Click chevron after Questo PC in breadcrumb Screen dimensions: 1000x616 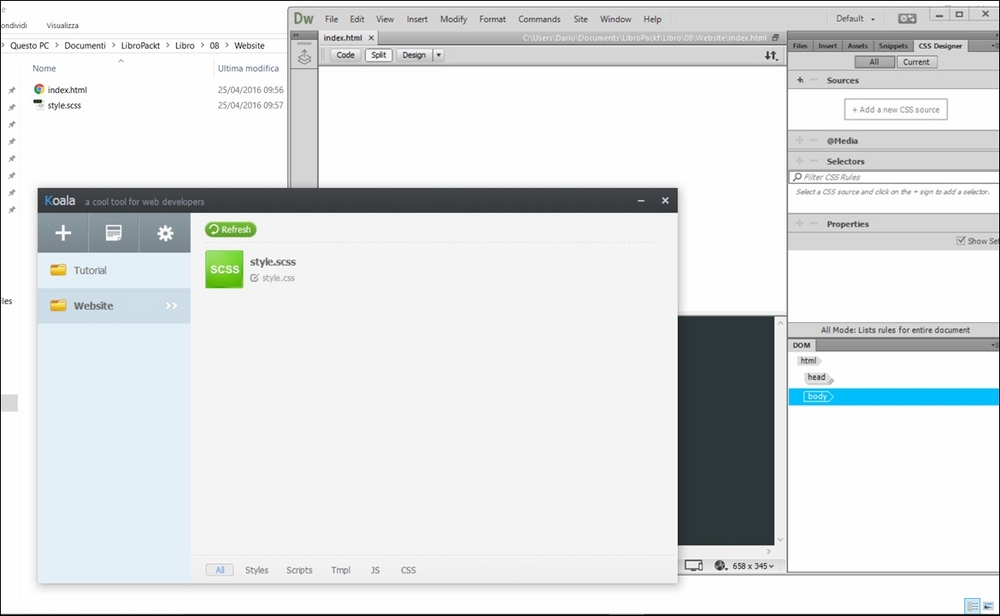tap(56, 45)
